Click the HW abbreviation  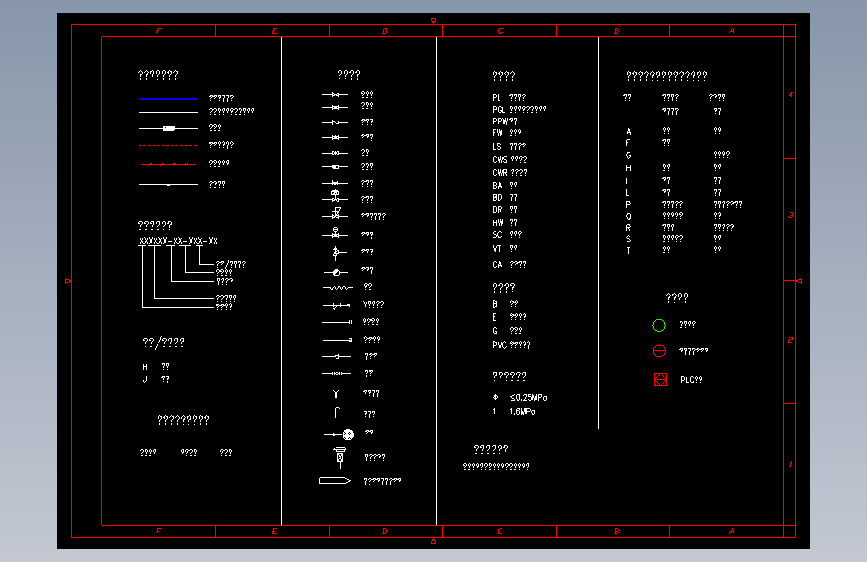click(x=498, y=223)
